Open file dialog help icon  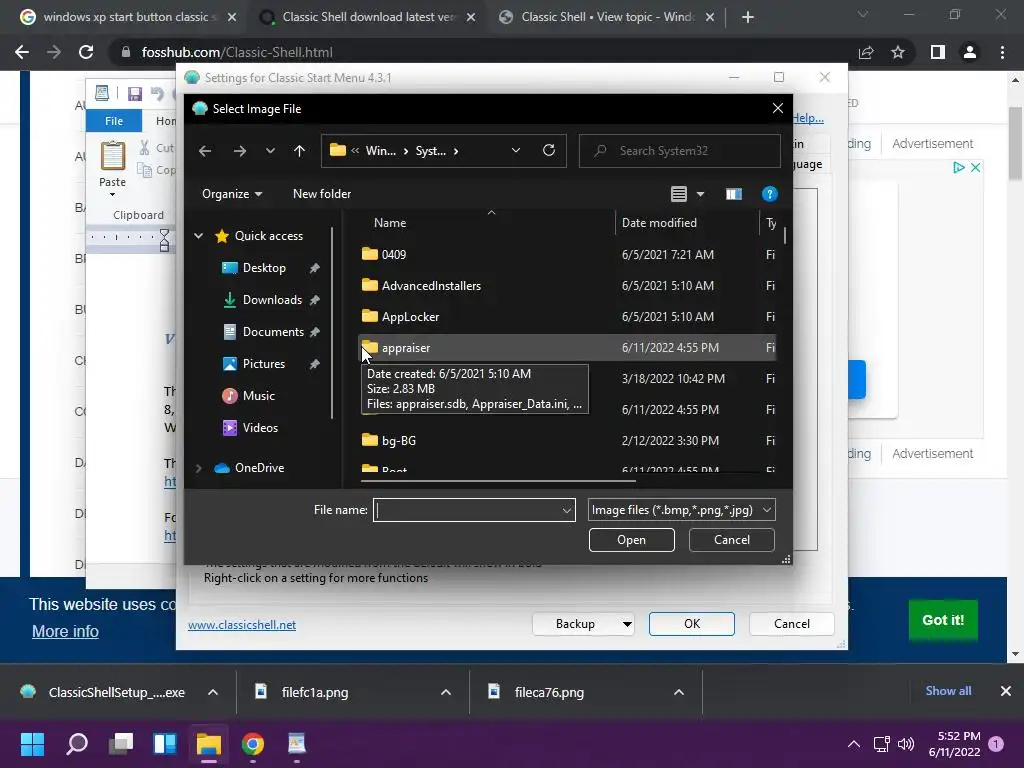(769, 194)
